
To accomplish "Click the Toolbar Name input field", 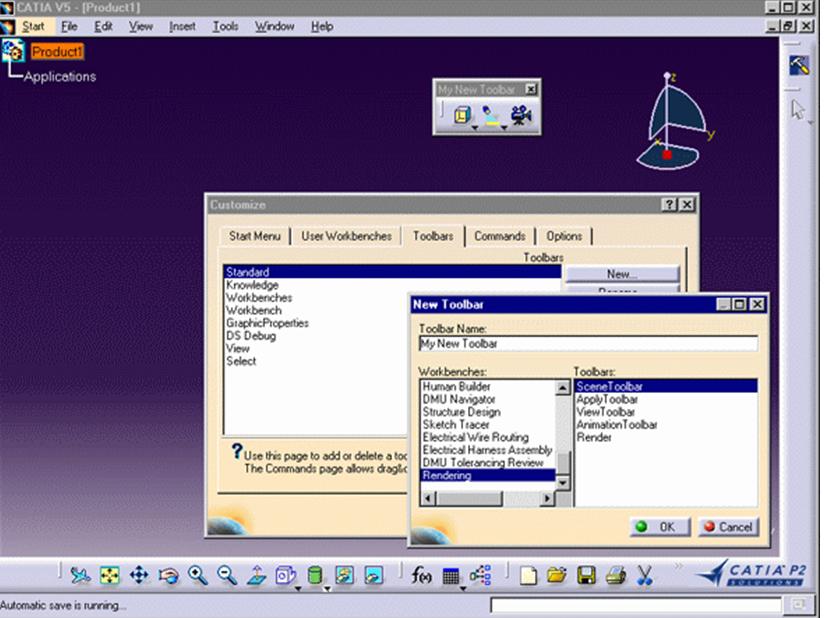I will tap(588, 344).
